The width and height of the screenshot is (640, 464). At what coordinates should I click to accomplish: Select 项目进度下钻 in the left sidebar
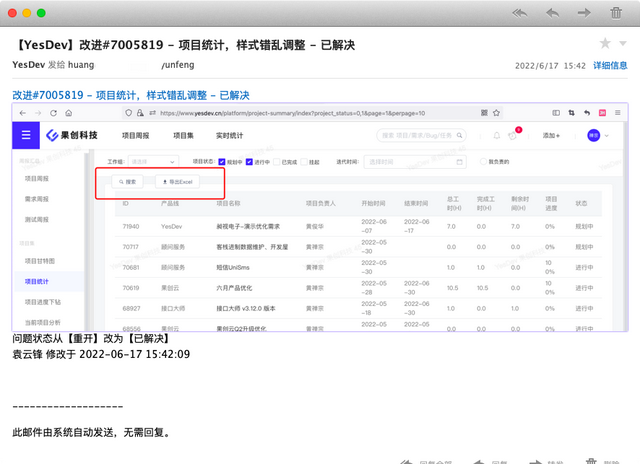pos(42,302)
